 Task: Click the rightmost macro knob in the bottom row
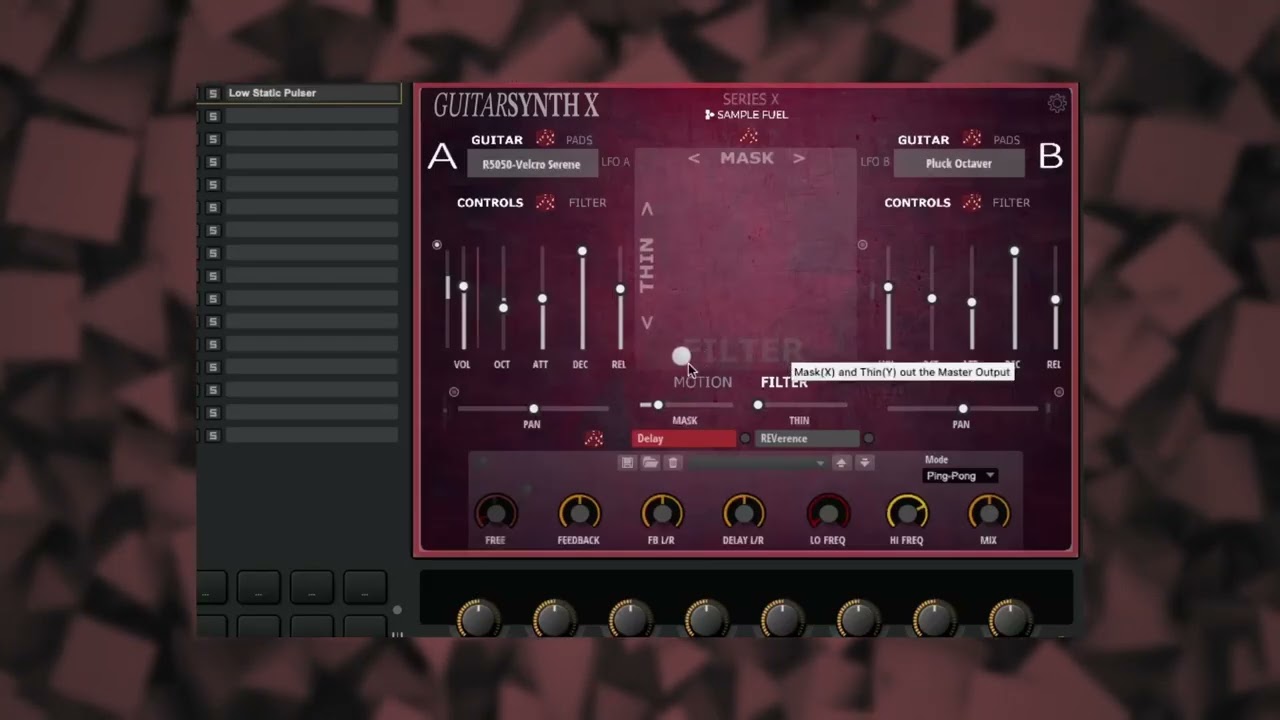[x=1010, y=618]
